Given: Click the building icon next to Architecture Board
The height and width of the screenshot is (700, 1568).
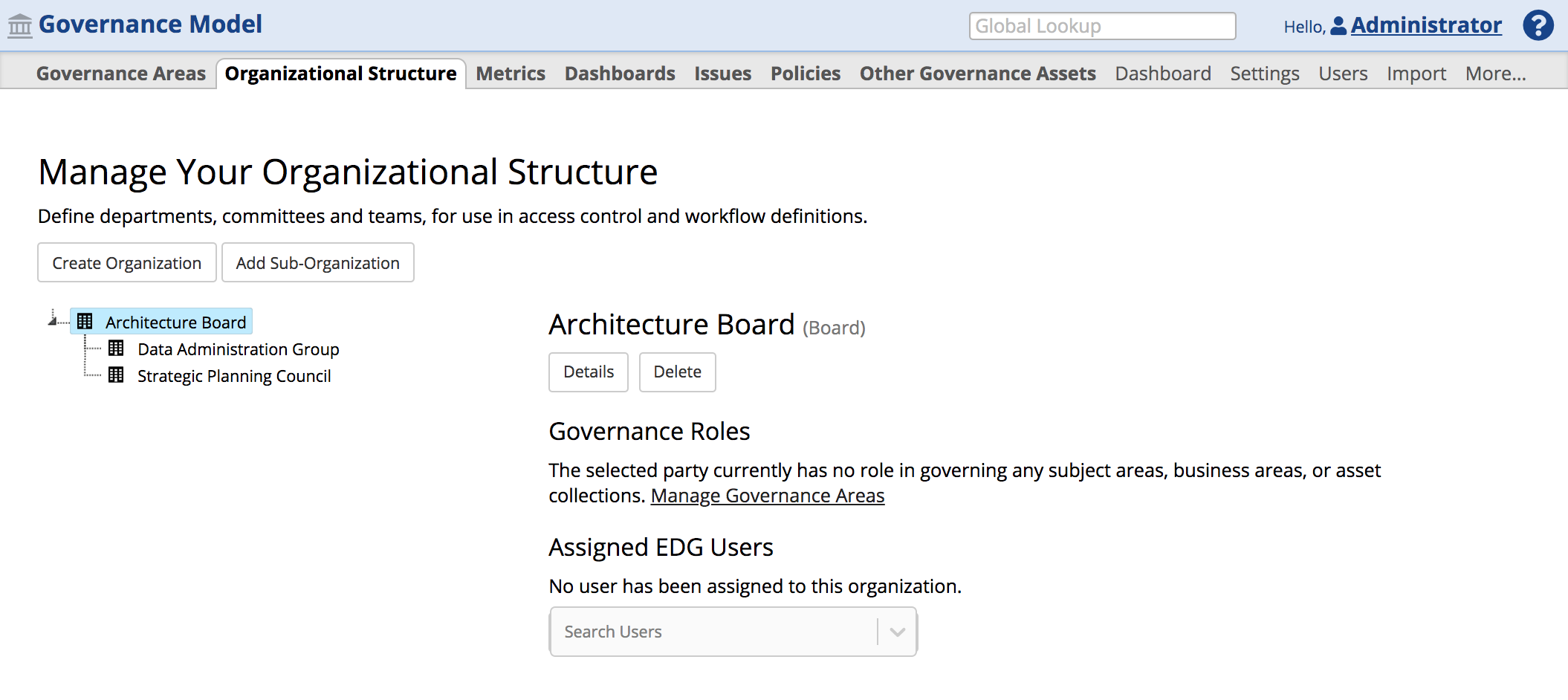Looking at the screenshot, I should (84, 321).
